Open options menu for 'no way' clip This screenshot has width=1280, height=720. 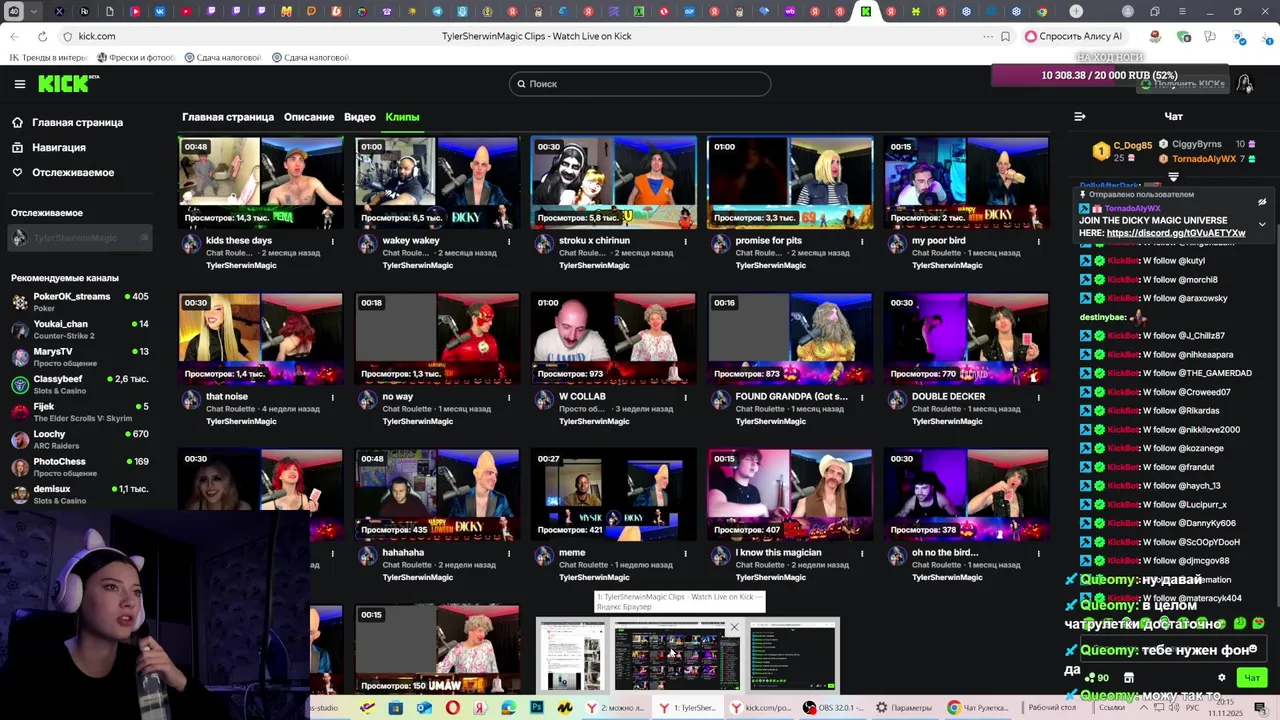pyautogui.click(x=509, y=397)
